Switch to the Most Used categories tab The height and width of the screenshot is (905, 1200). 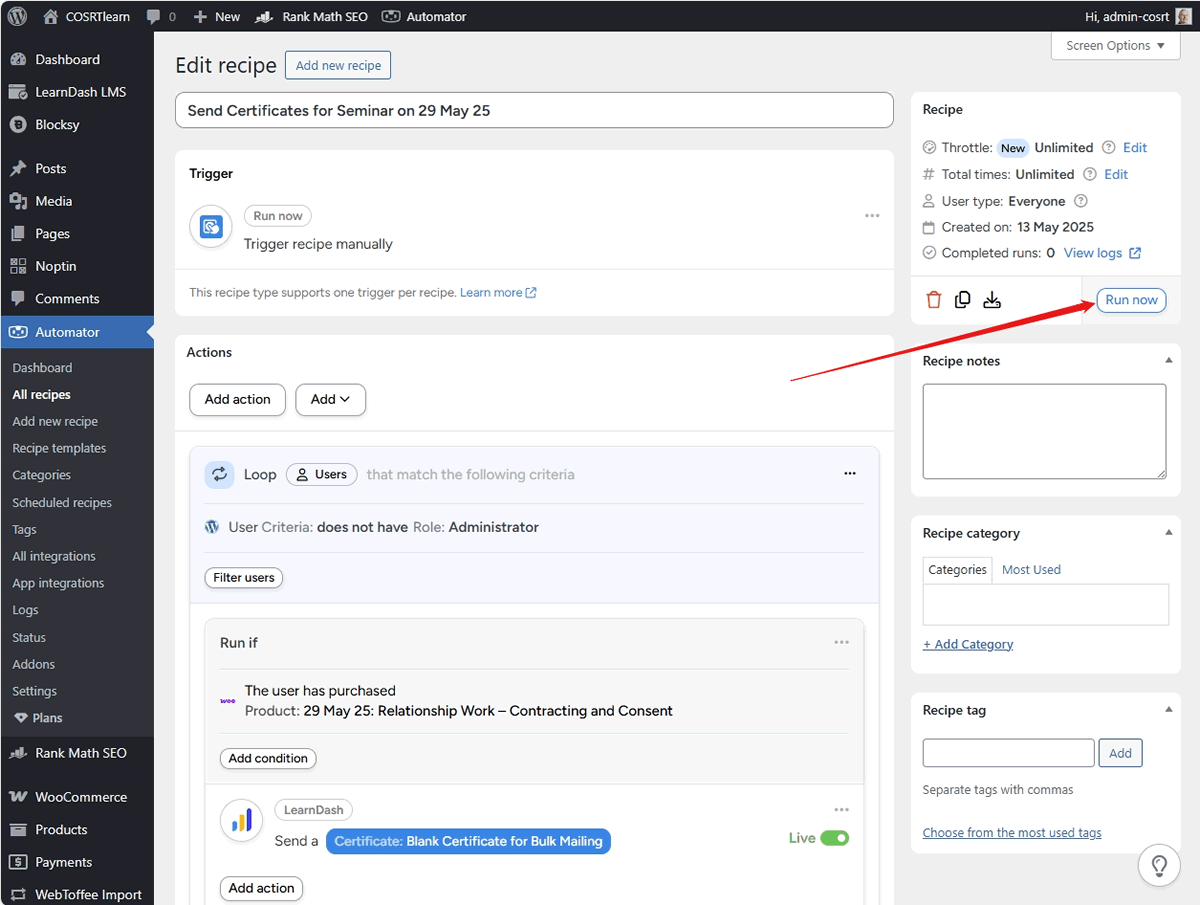(x=1031, y=569)
